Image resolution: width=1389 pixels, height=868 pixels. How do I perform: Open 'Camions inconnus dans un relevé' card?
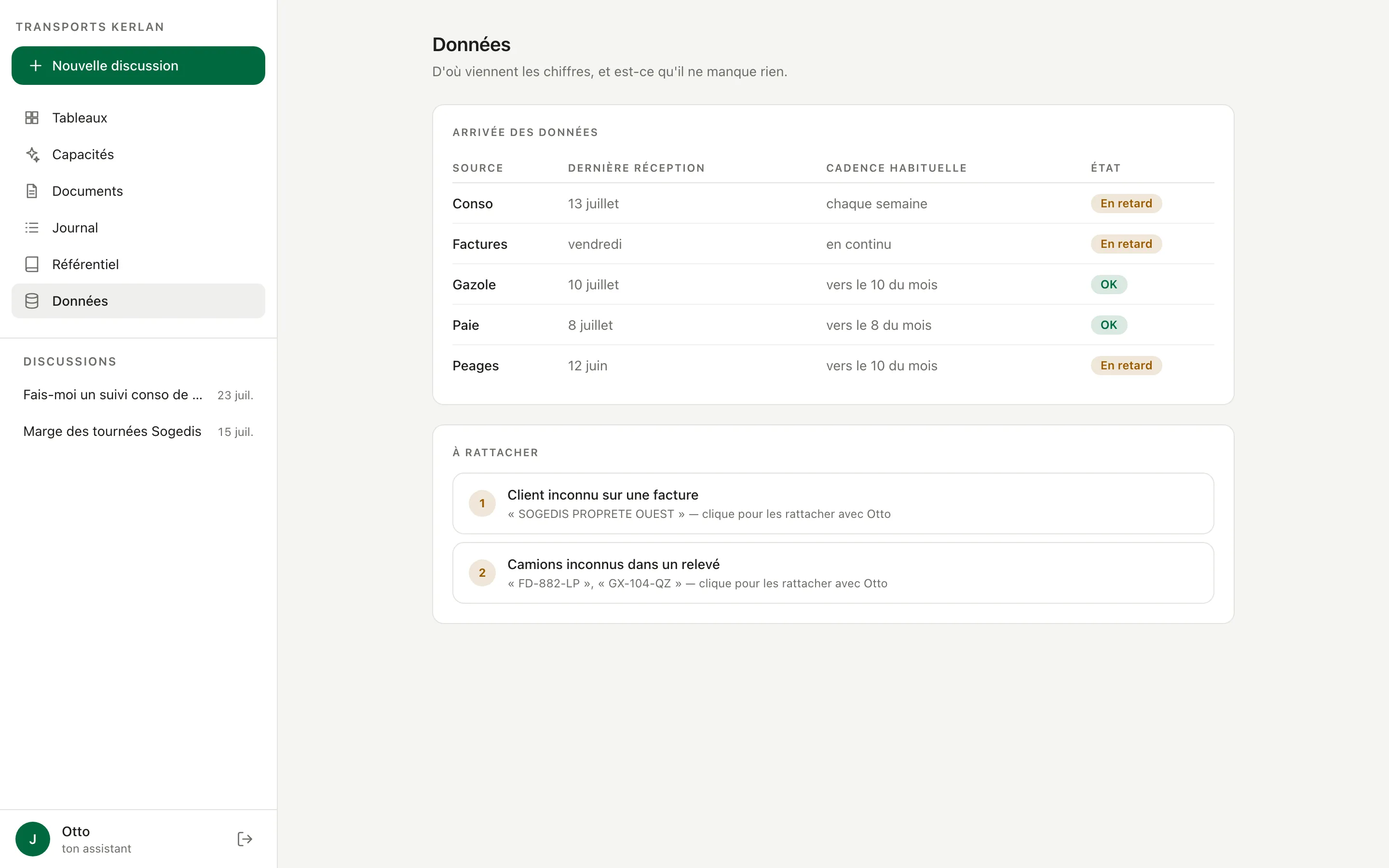click(833, 573)
